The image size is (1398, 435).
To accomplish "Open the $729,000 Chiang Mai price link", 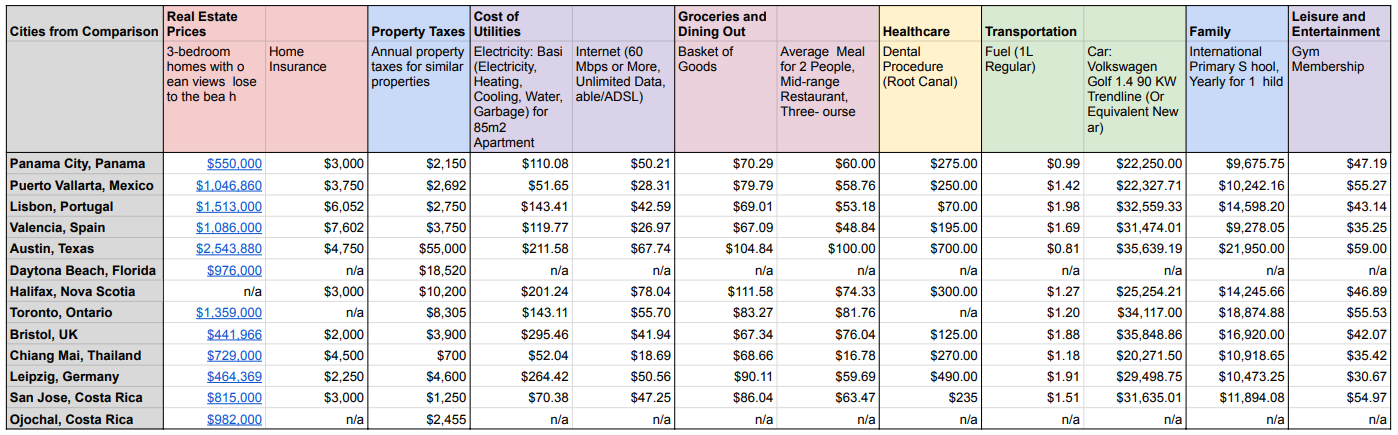I will click(x=235, y=355).
